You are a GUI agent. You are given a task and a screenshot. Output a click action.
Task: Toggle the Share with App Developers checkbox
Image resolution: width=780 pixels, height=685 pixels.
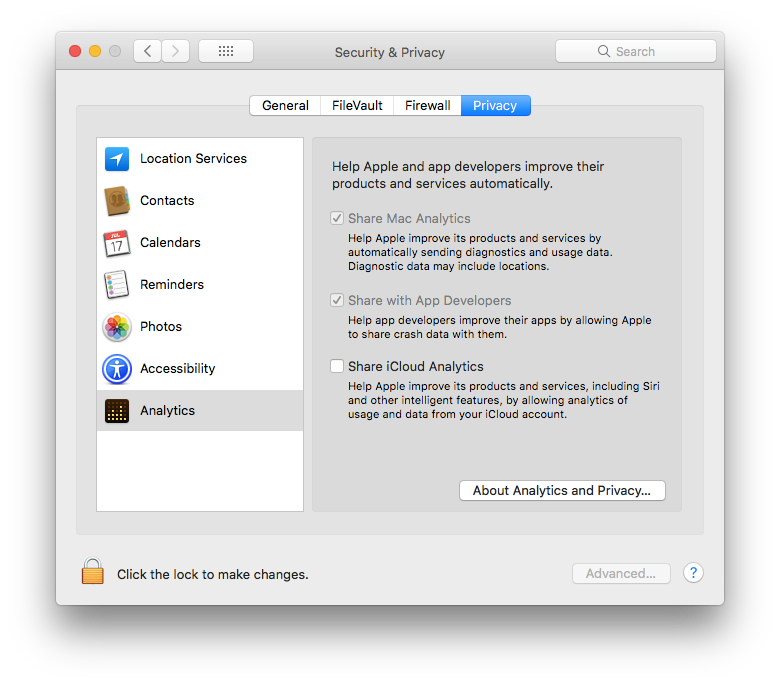point(337,300)
